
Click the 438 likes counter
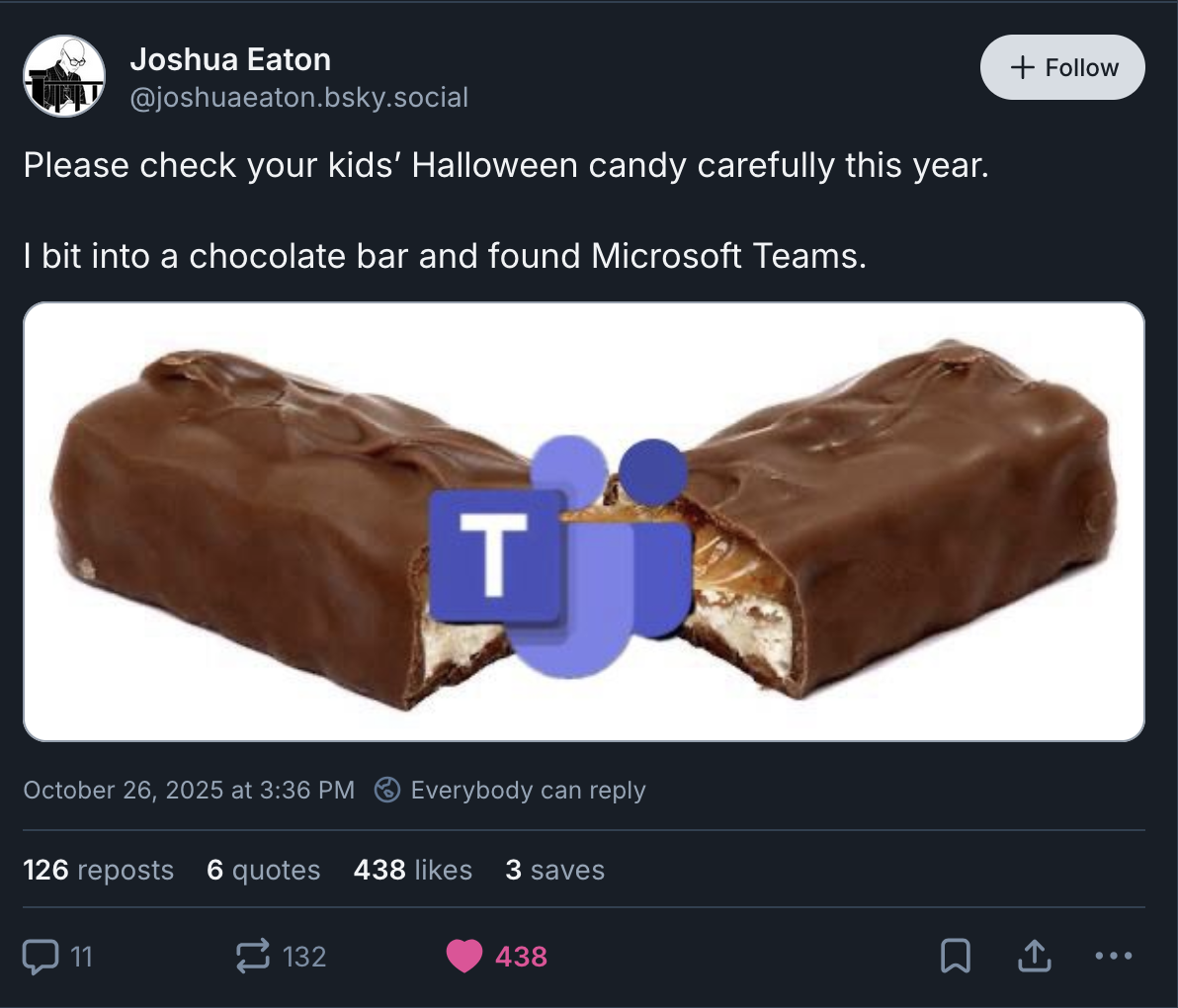(x=412, y=870)
